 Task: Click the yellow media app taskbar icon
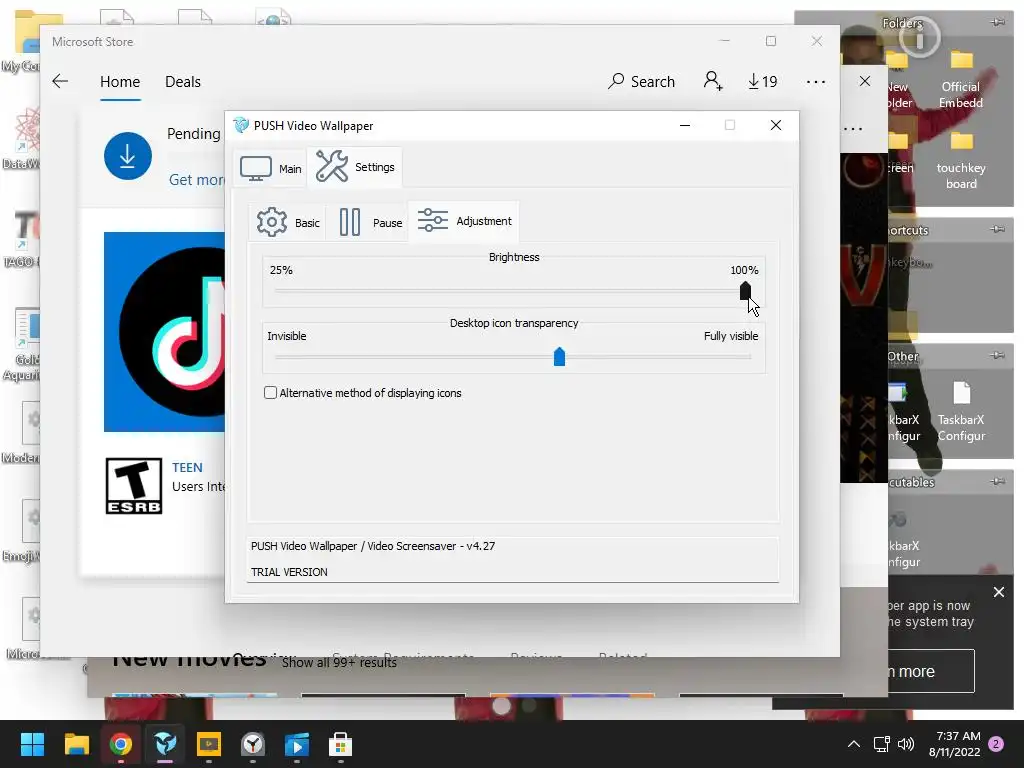tap(209, 744)
